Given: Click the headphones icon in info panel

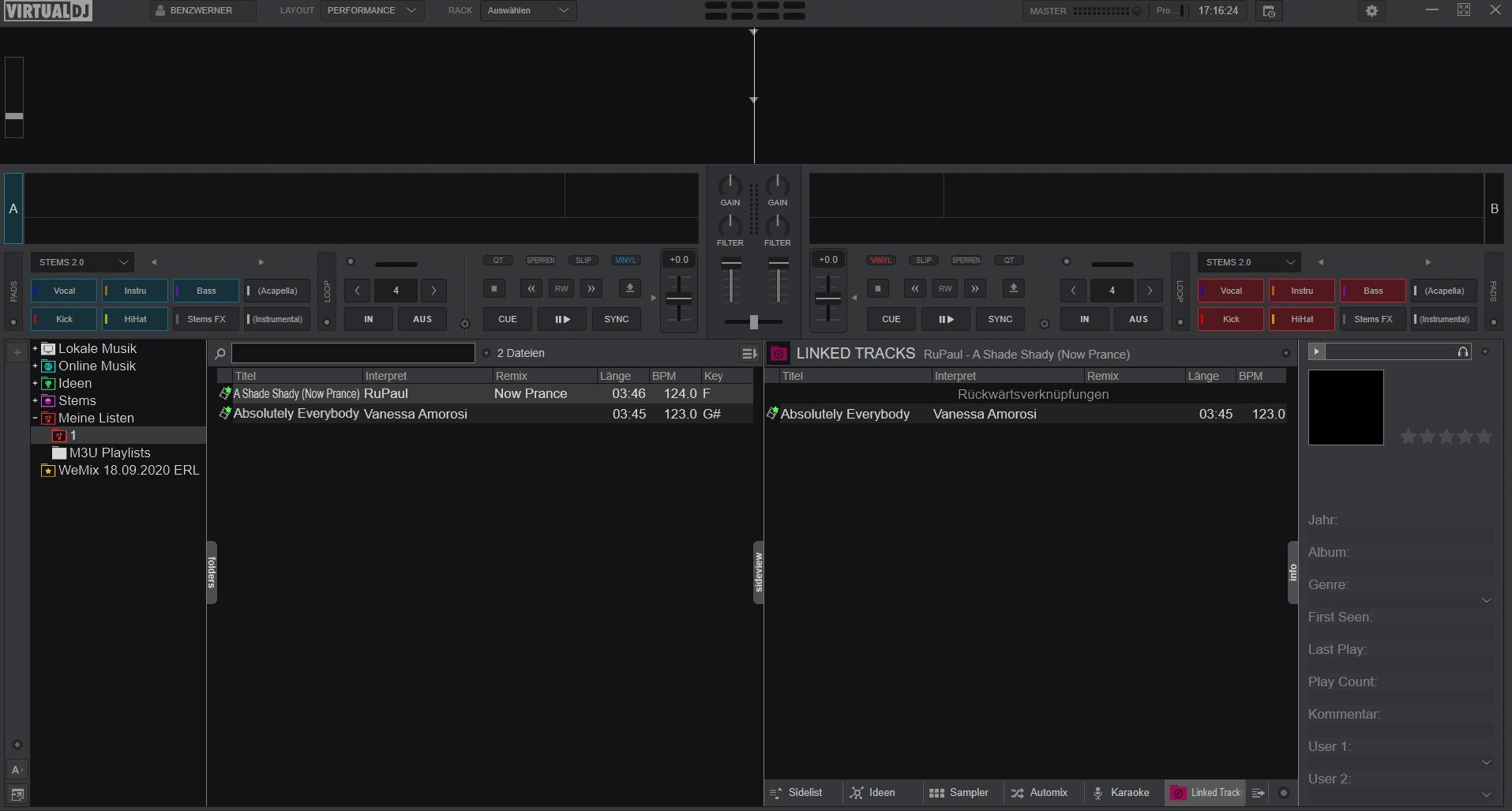Looking at the screenshot, I should [1463, 351].
